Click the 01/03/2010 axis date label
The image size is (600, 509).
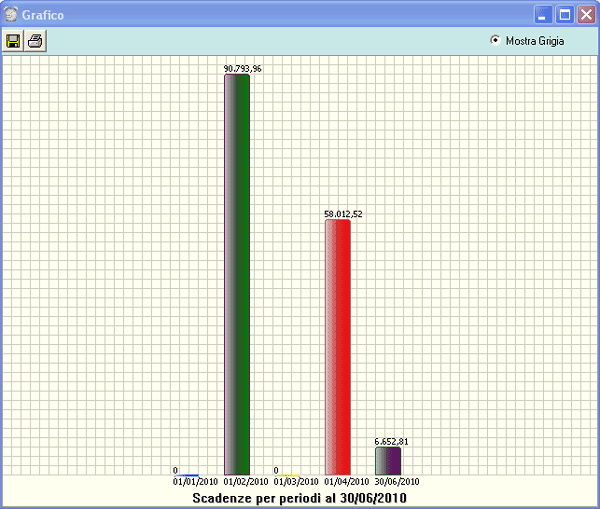295,482
